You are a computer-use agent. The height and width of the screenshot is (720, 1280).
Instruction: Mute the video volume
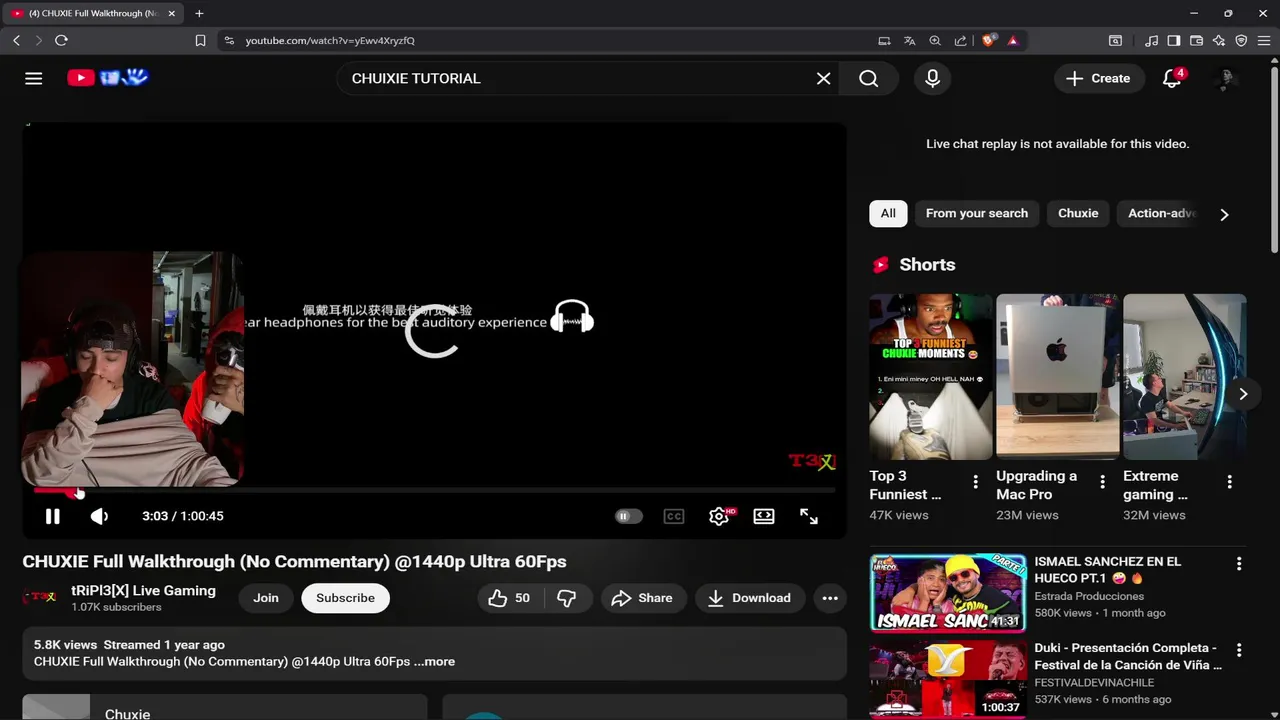[x=99, y=516]
